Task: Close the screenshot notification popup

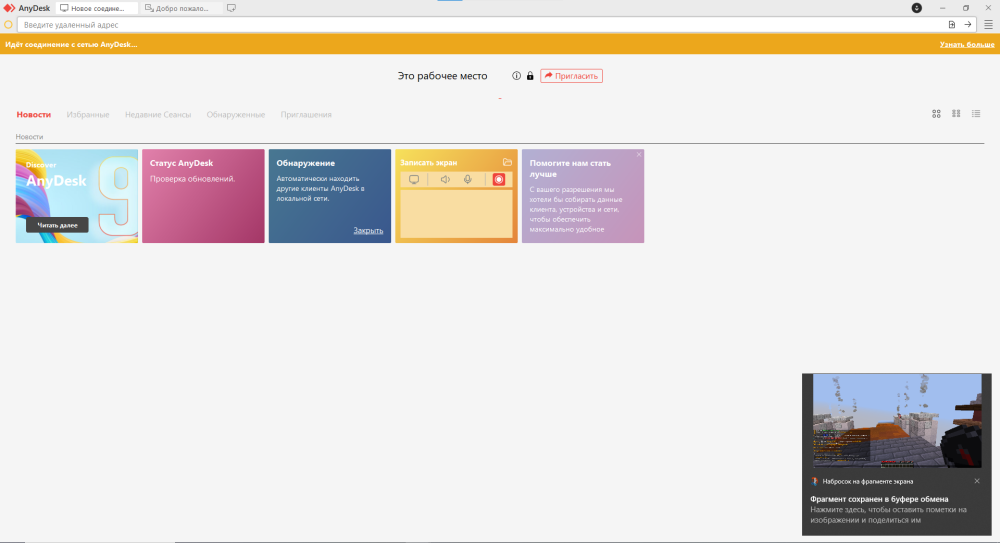Action: pyautogui.click(x=977, y=481)
